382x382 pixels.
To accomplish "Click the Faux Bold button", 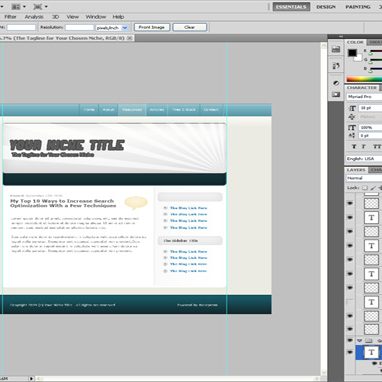I will 354,146.
